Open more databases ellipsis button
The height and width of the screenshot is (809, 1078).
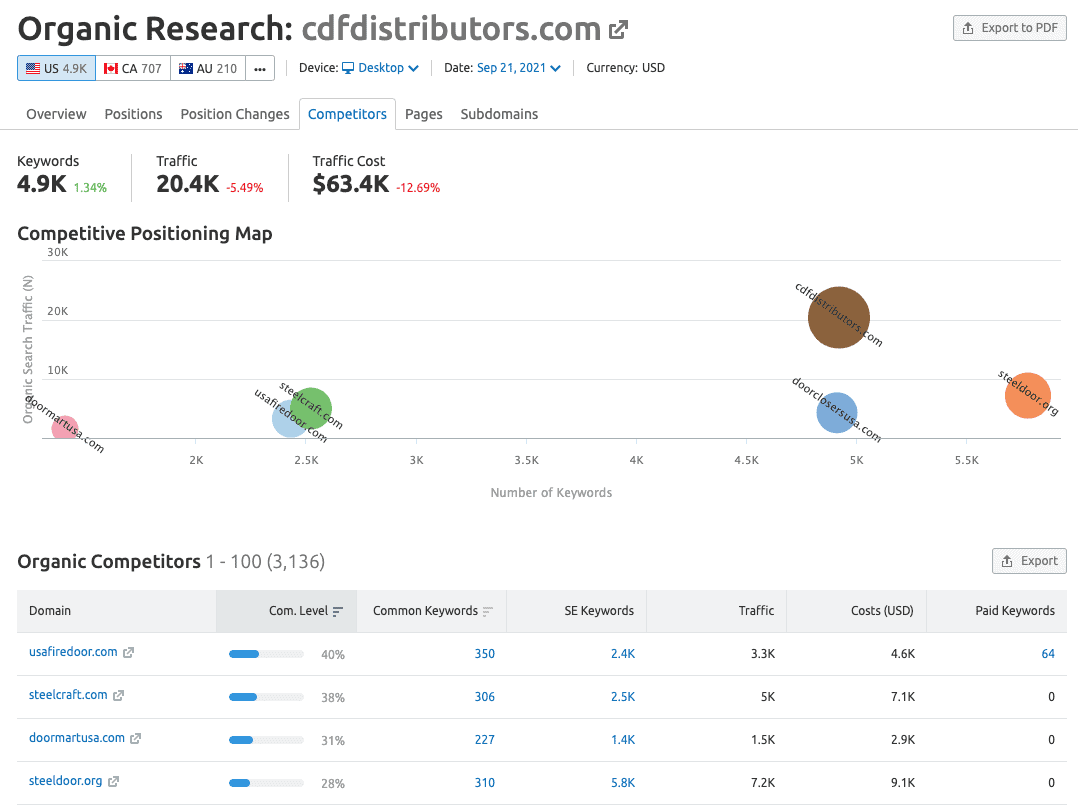click(x=260, y=68)
